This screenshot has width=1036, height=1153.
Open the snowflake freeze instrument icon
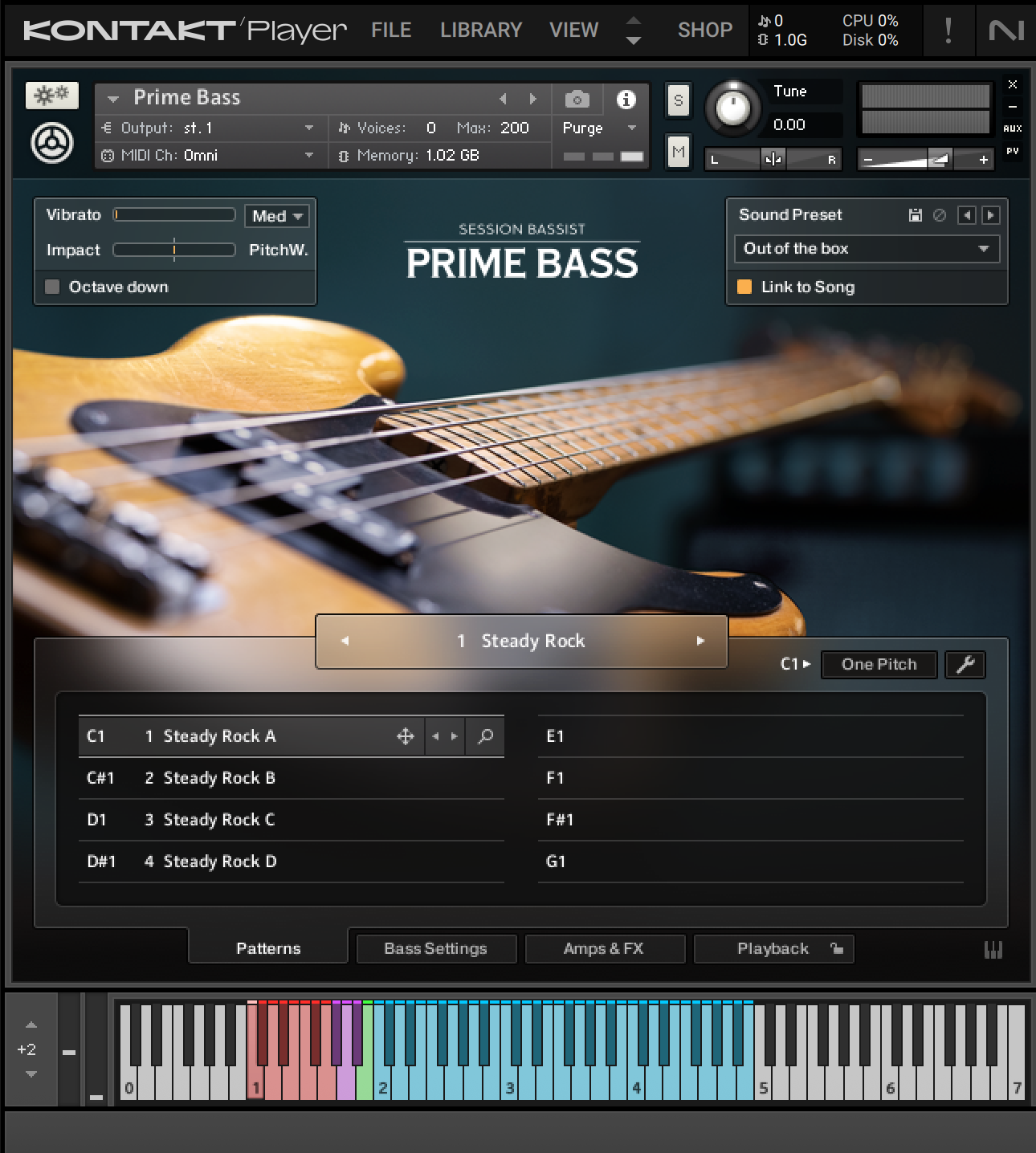coord(52,96)
